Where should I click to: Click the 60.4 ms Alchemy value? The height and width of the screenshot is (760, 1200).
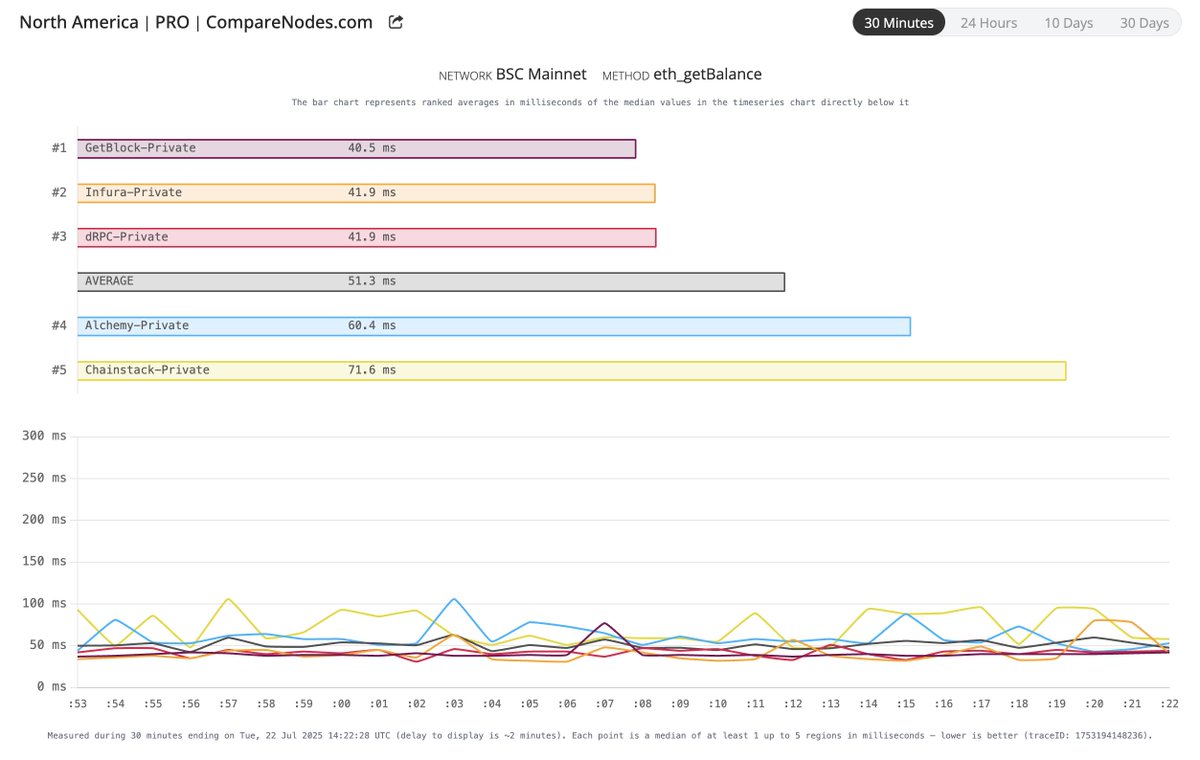[x=372, y=326]
